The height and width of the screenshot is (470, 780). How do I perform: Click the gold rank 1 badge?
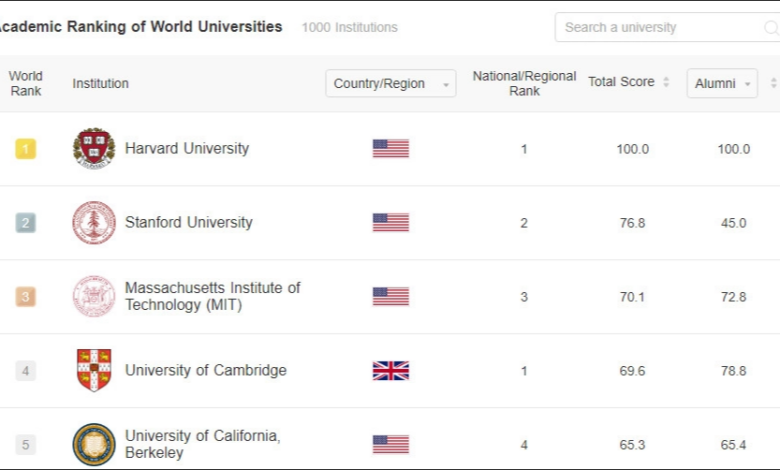pyautogui.click(x=25, y=149)
